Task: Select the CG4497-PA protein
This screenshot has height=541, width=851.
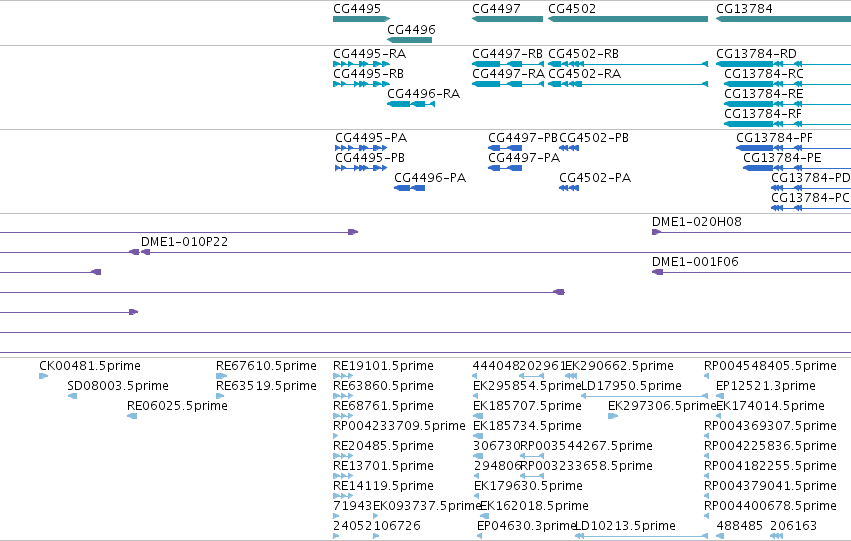Action: pyautogui.click(x=505, y=168)
